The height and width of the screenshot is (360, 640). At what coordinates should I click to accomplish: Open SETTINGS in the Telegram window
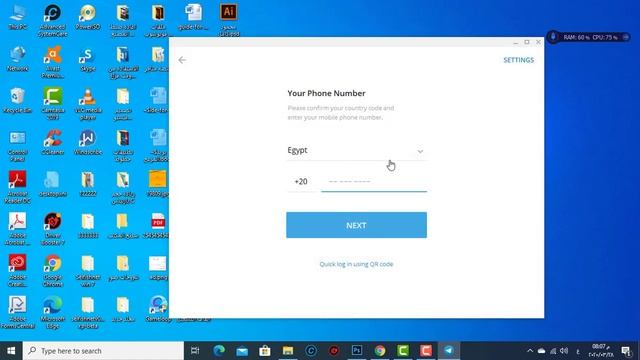pos(518,60)
